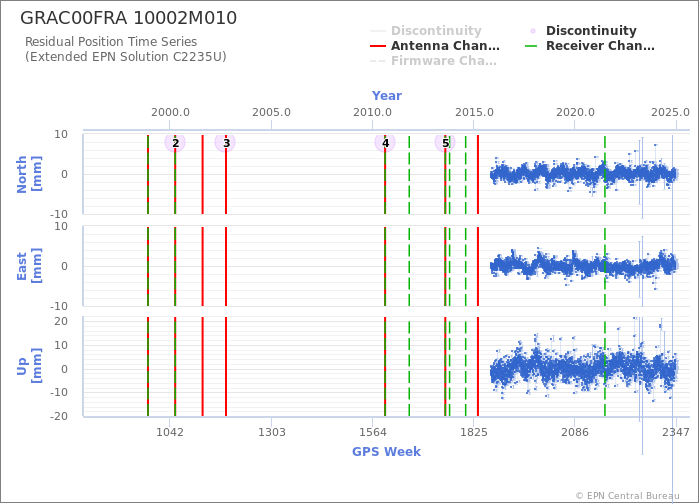Click the 1303 GPS week tick label
700x504 pixels.
click(x=271, y=432)
